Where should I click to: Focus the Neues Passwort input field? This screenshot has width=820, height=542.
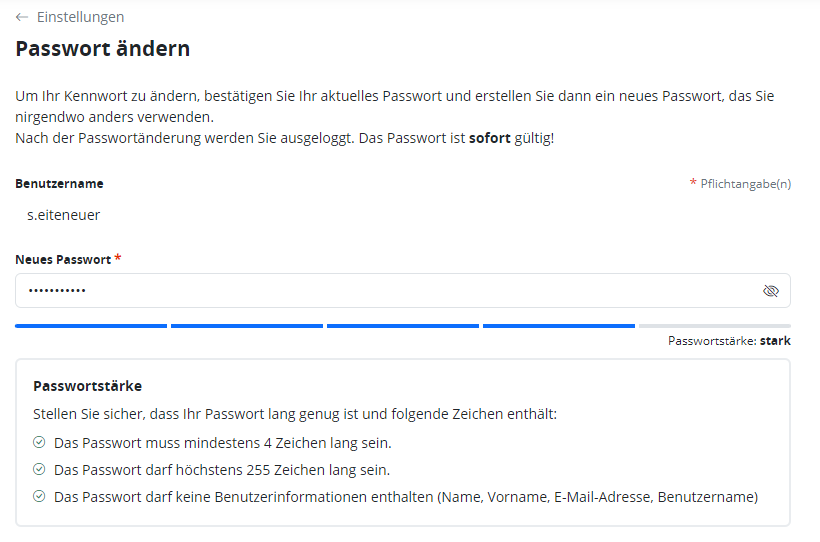click(x=403, y=290)
